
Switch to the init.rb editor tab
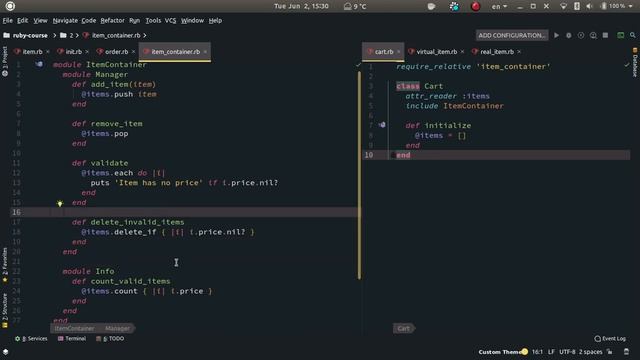click(x=73, y=52)
